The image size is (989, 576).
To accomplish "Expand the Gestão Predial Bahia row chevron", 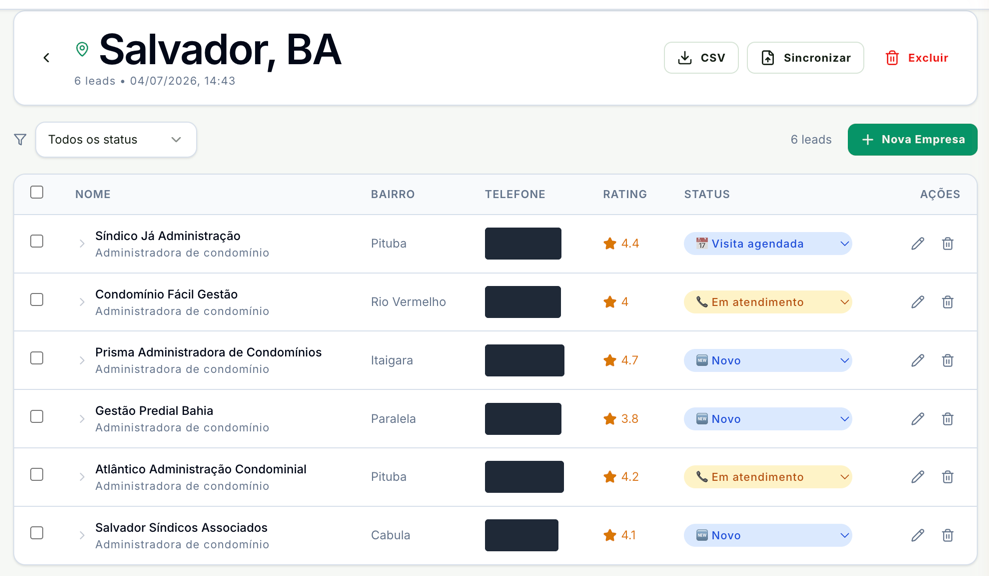I will 82,419.
